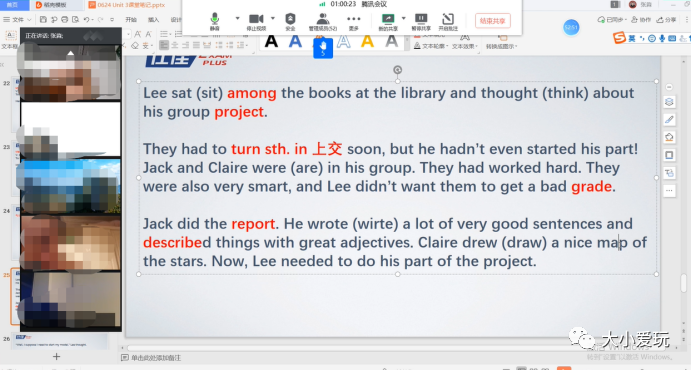This screenshot has height=370, width=692.
Task: Click the undo arrow icon
Action: (x=86, y=19)
